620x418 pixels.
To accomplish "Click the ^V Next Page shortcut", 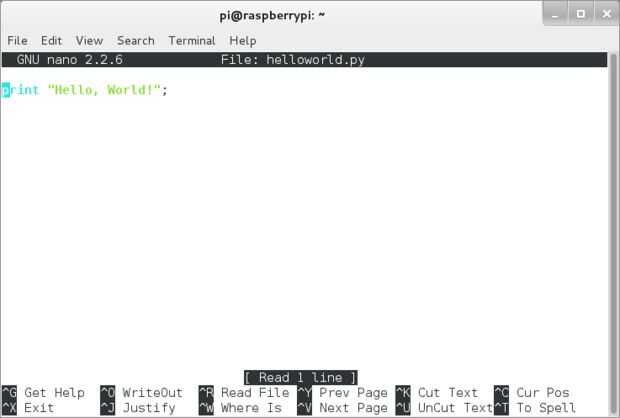I will tap(342, 408).
